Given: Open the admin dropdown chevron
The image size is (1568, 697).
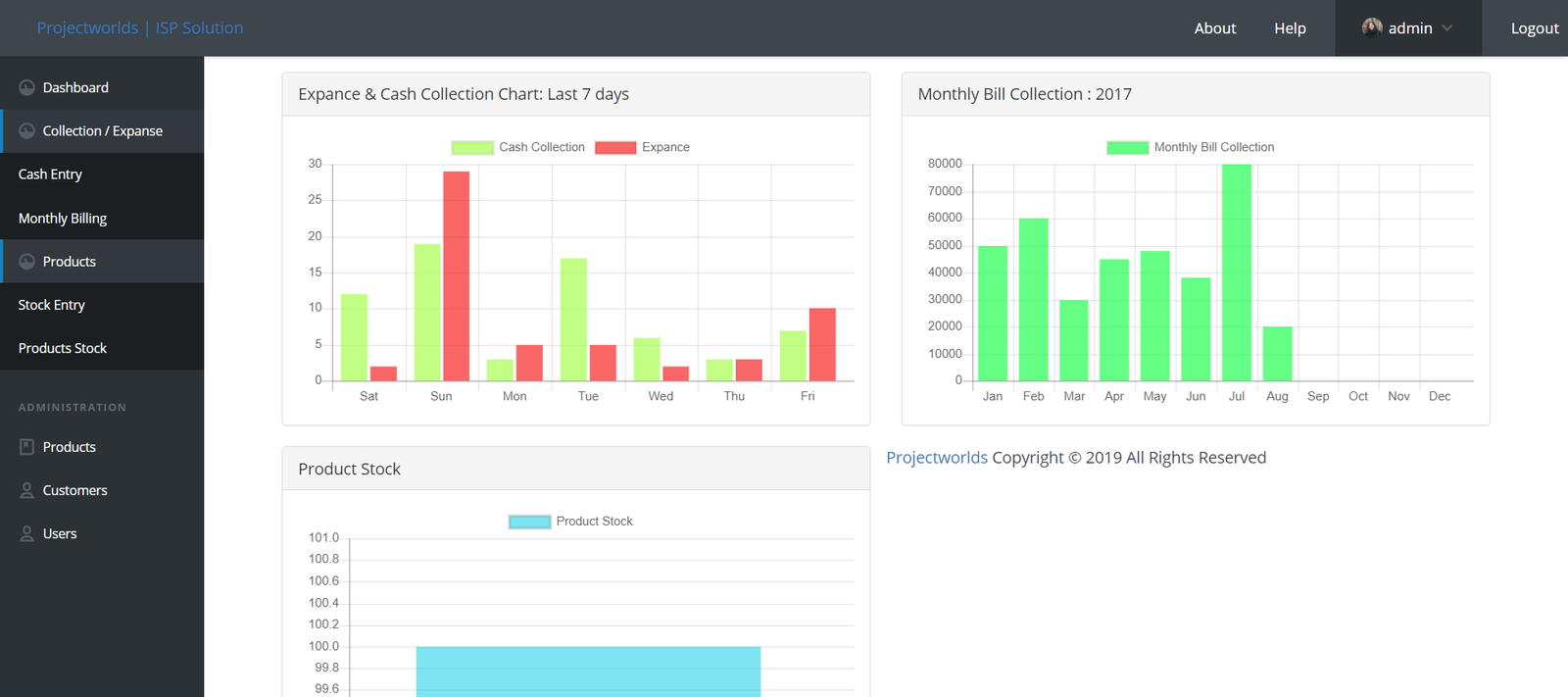Looking at the screenshot, I should pos(1447,28).
